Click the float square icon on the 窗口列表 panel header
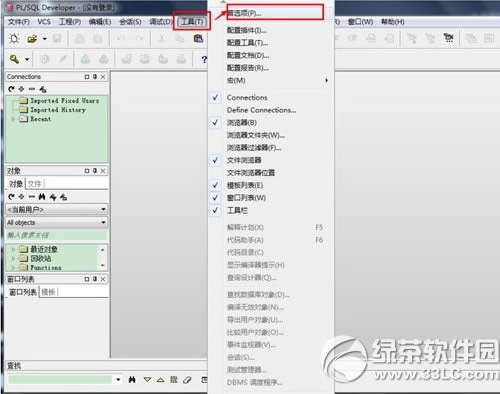Viewport: 500px width, 394px height. (87, 279)
